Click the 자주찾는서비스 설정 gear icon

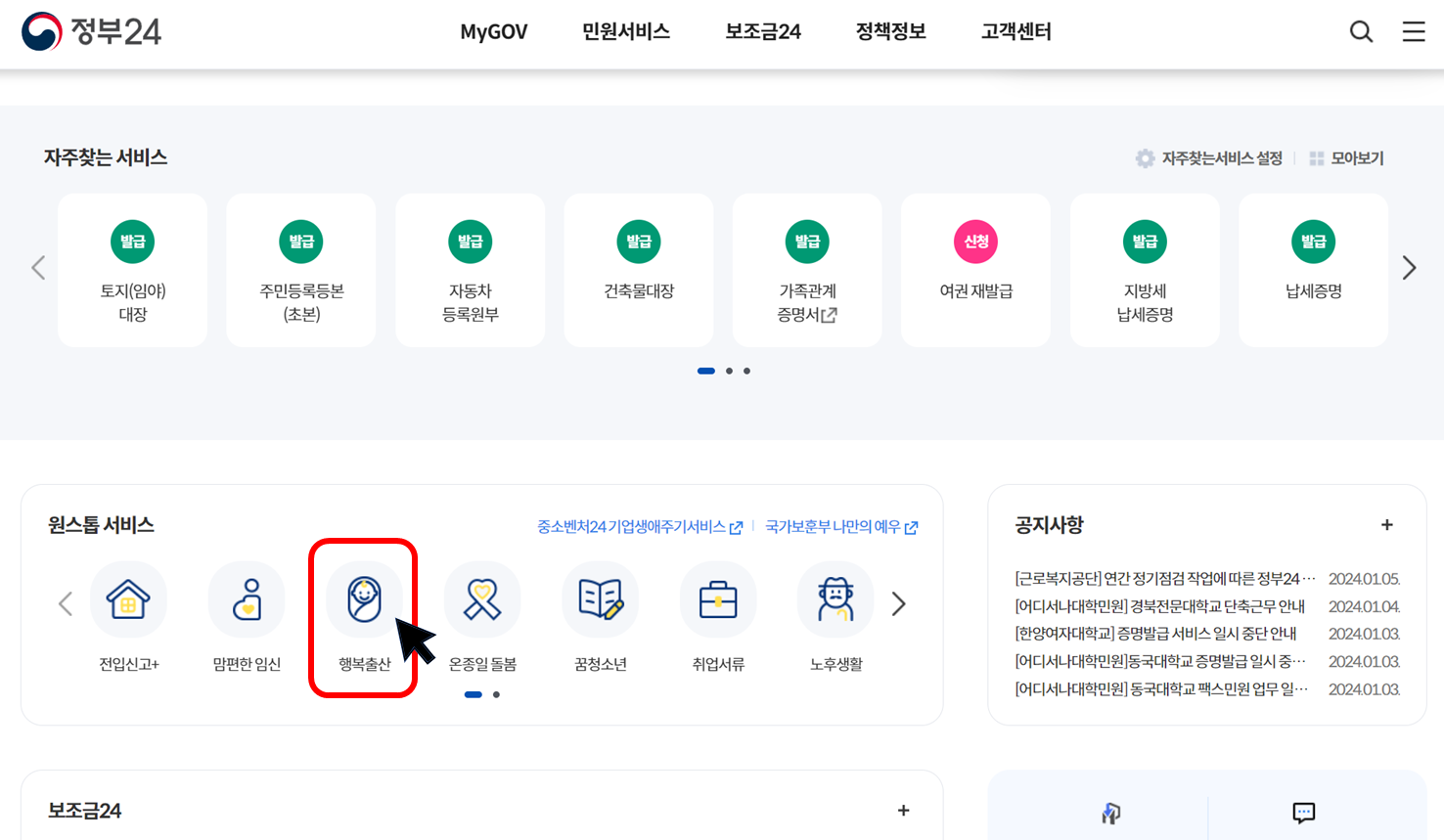coord(1145,158)
